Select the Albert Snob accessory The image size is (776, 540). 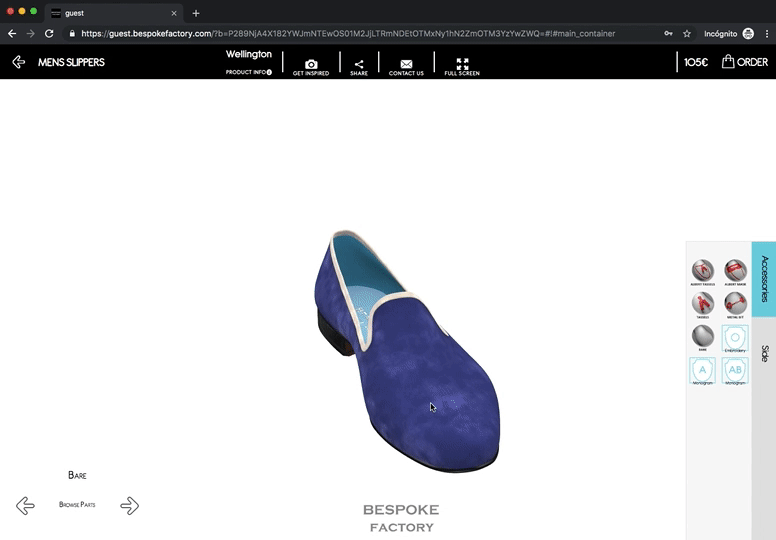(x=735, y=270)
